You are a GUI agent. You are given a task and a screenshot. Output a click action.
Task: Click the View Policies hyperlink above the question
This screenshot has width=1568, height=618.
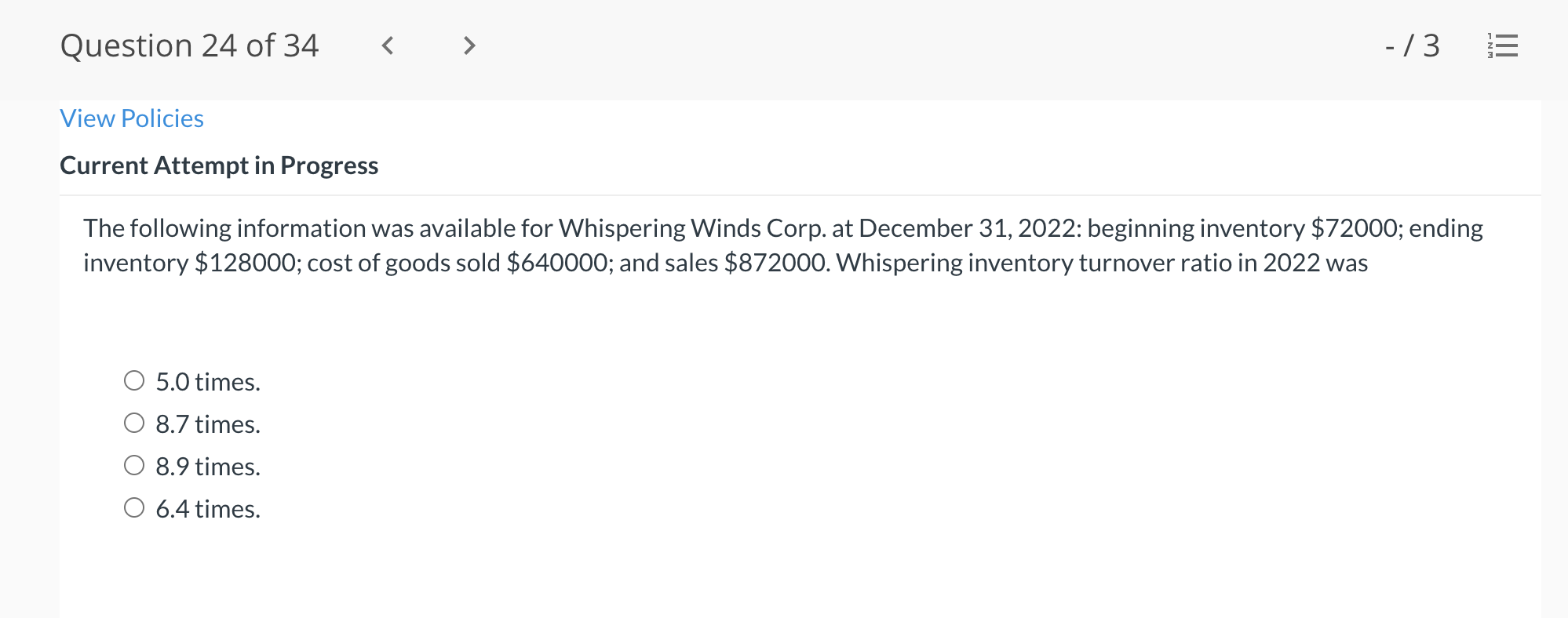click(x=131, y=118)
